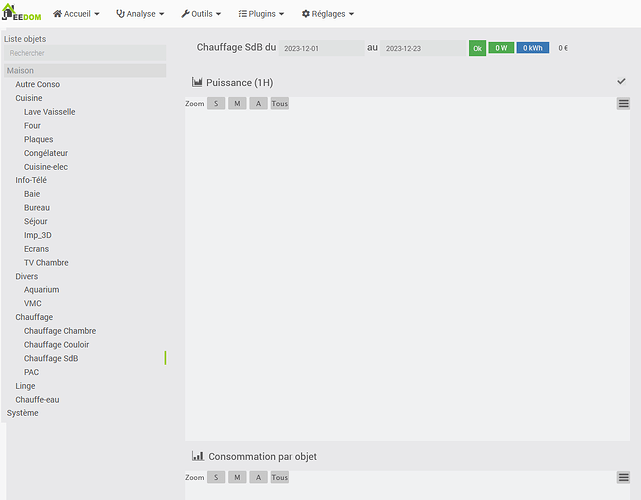Select Lave Vaisselle object
The height and width of the screenshot is (500, 641).
(x=49, y=112)
